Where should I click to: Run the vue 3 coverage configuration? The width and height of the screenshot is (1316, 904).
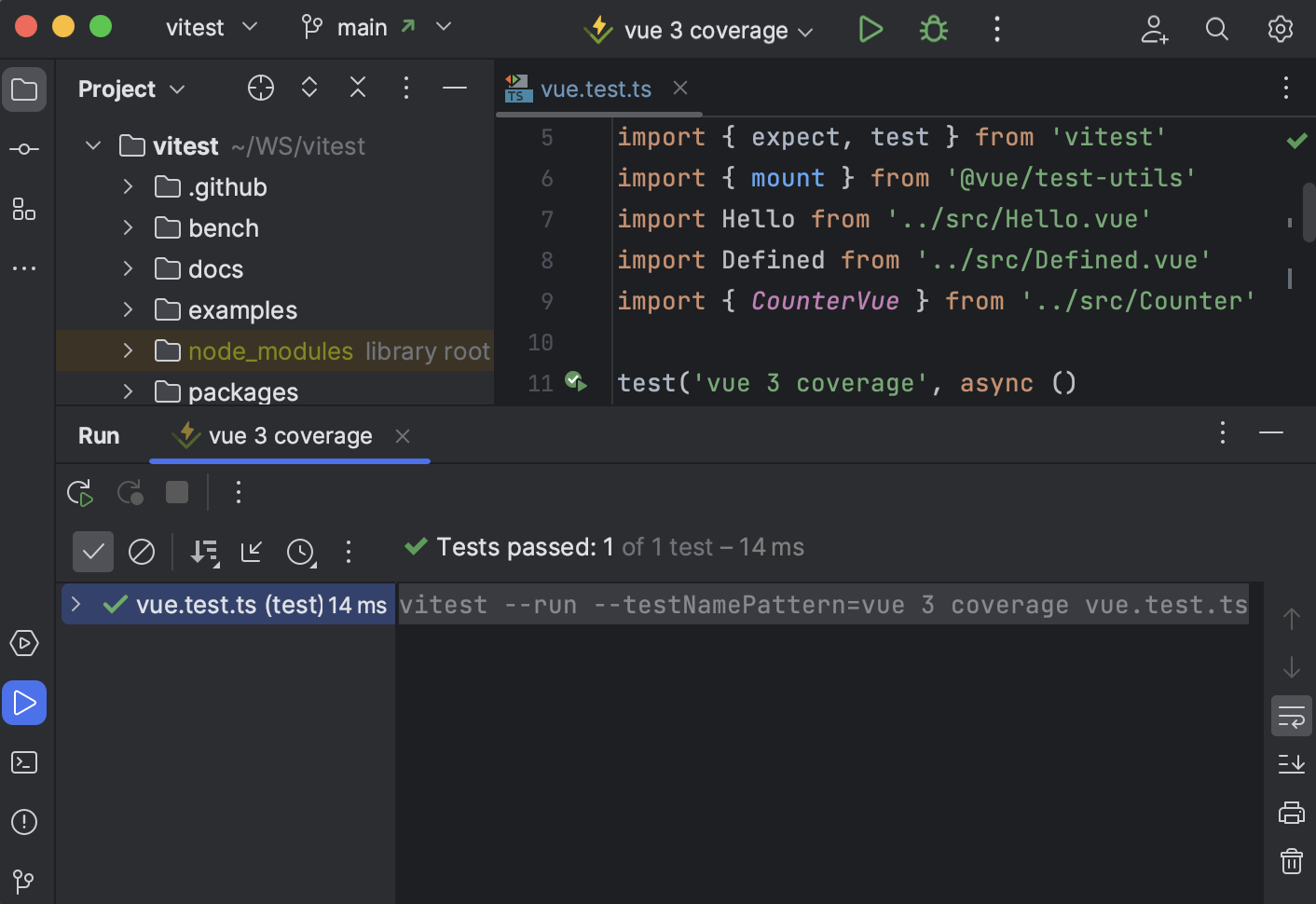coord(870,29)
